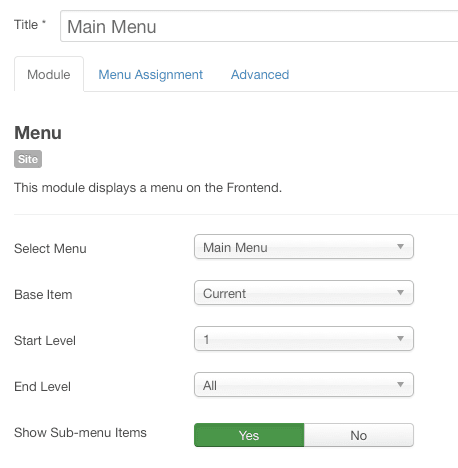Switch to the Advanced tab

point(260,75)
